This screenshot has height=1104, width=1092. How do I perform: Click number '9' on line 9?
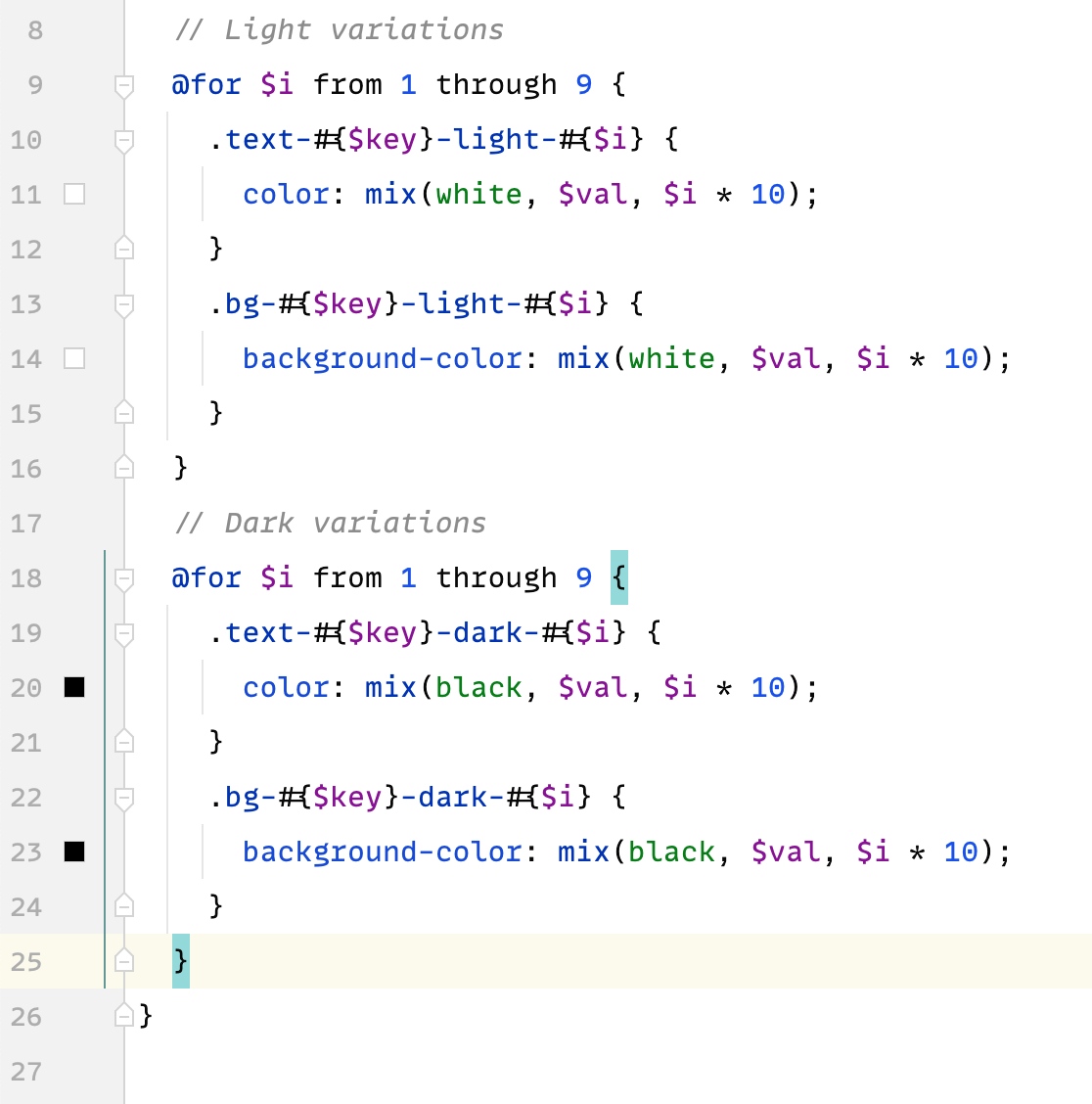point(583,84)
